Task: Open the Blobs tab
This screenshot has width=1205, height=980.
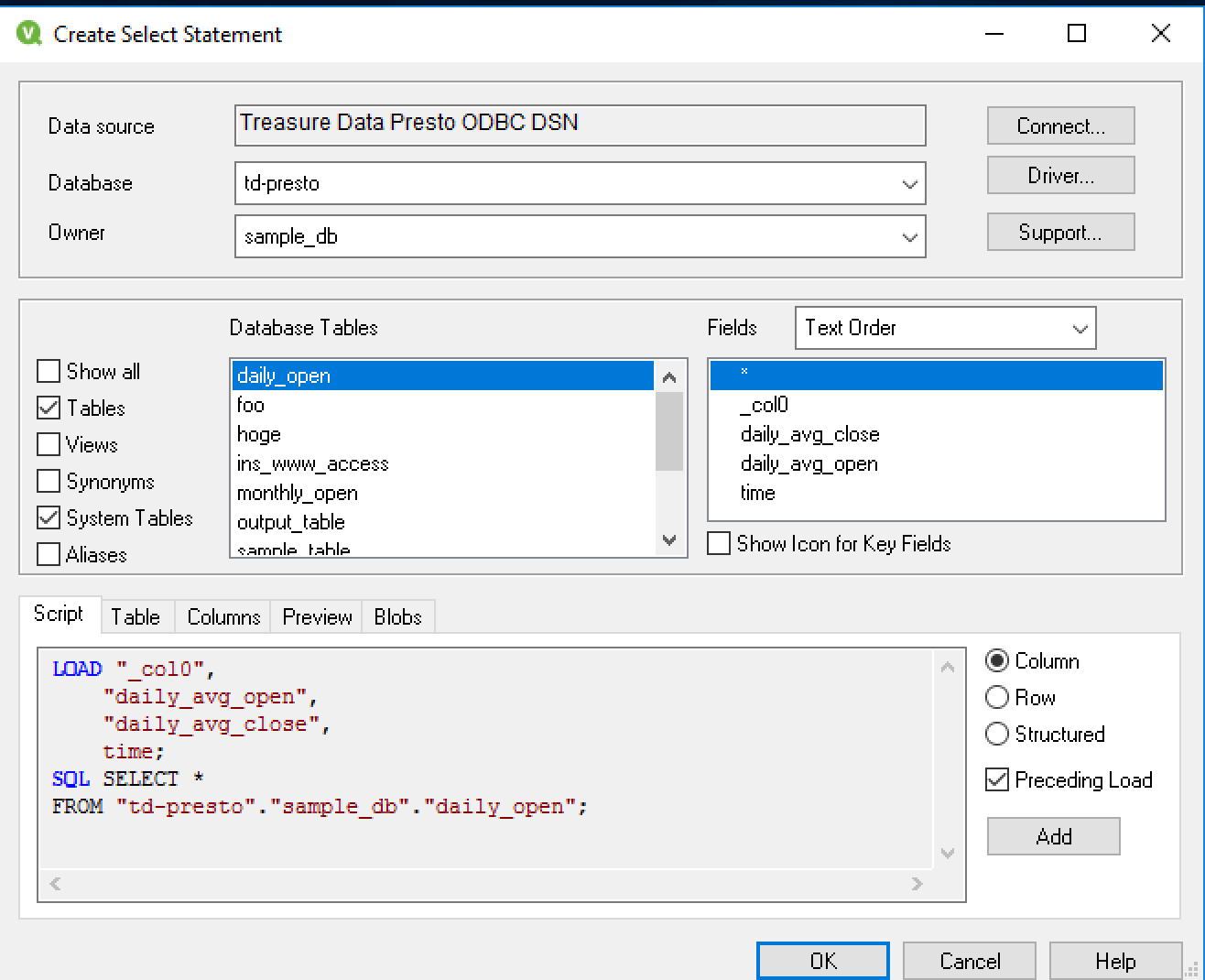Action: coord(397,616)
